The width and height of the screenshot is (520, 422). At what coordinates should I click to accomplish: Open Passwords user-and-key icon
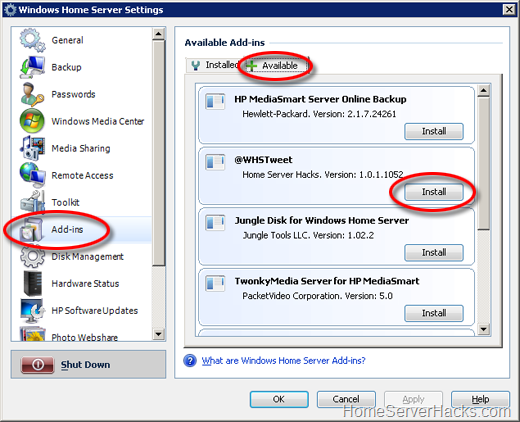tap(32, 94)
